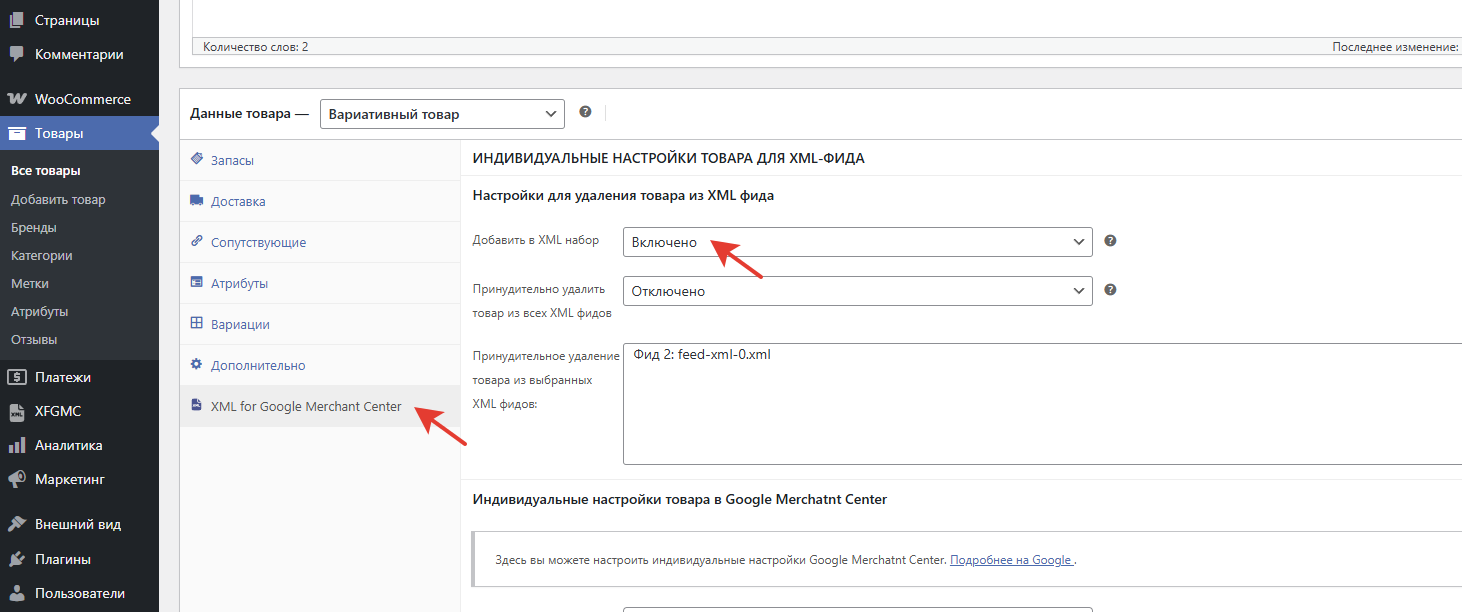This screenshot has height=612, width=1462.
Task: Open the Данные товара type dropdown
Action: pyautogui.click(x=442, y=114)
